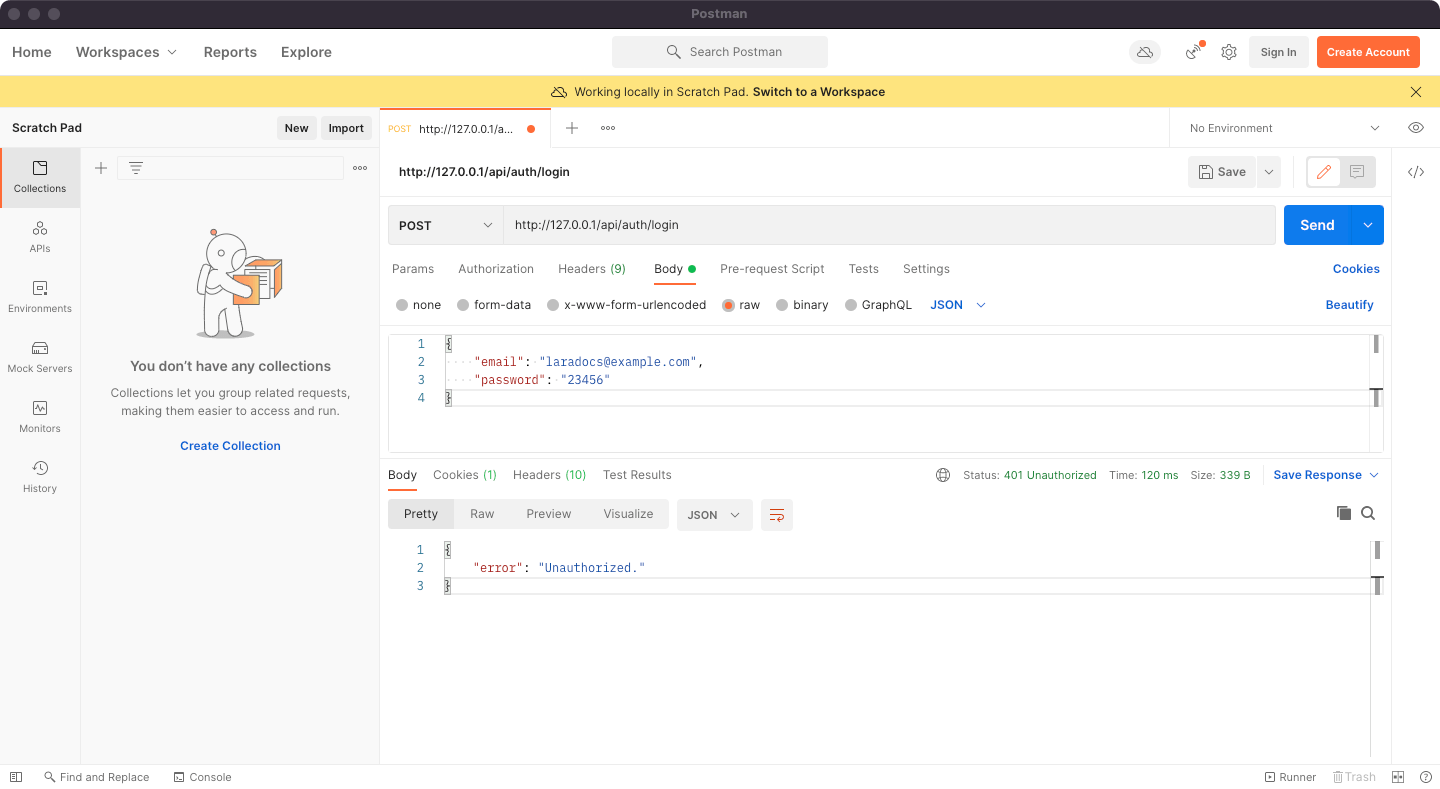Close the Scratch Pad yellow banner

coord(1416,92)
